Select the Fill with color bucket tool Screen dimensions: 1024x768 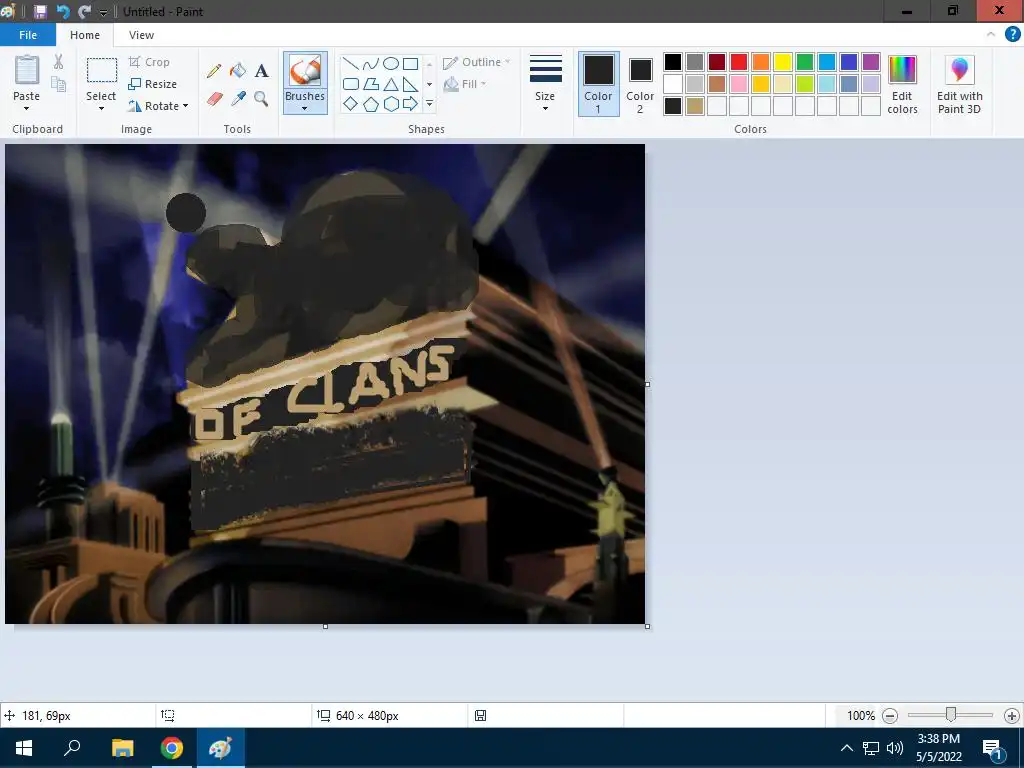tap(238, 71)
